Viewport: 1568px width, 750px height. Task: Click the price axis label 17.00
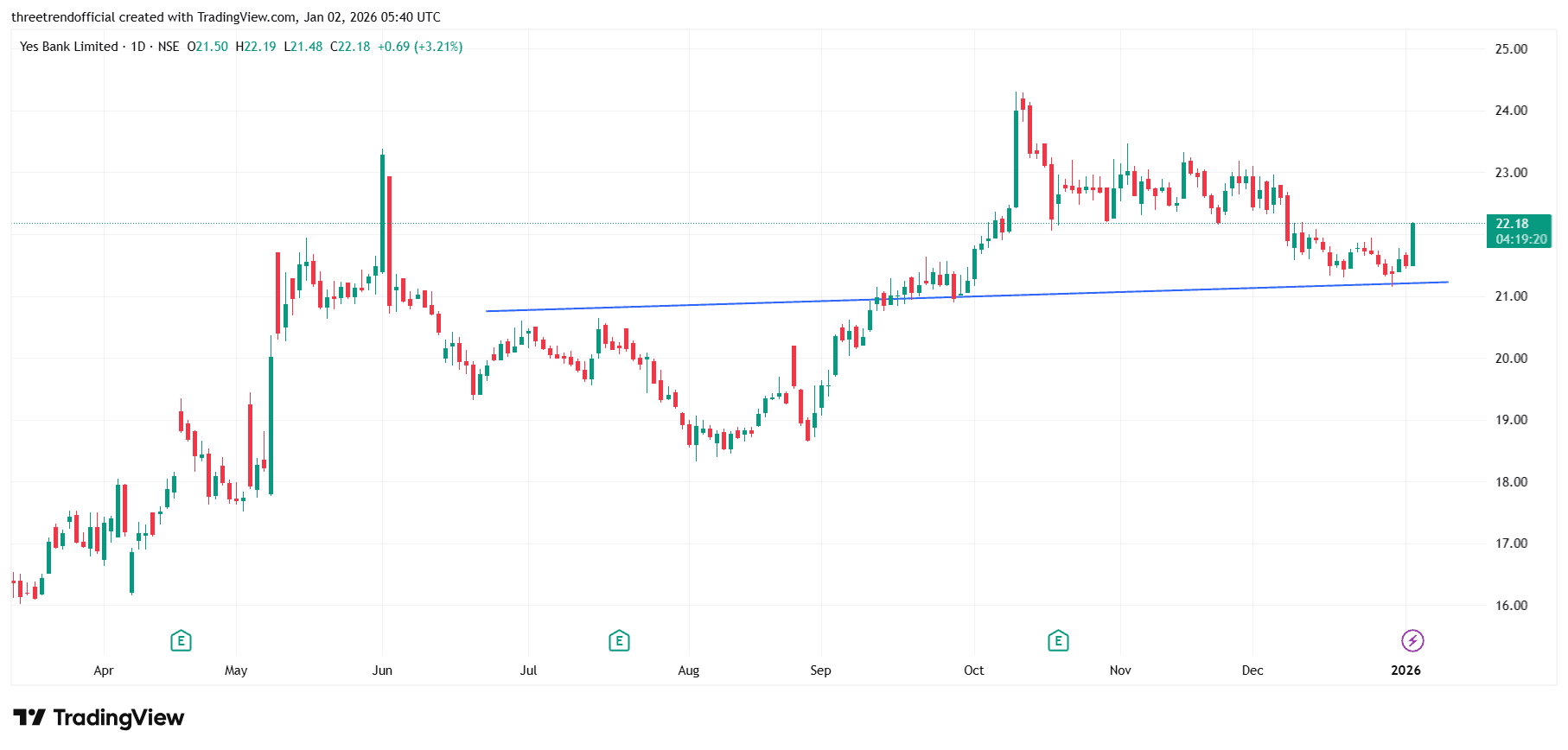point(1511,543)
